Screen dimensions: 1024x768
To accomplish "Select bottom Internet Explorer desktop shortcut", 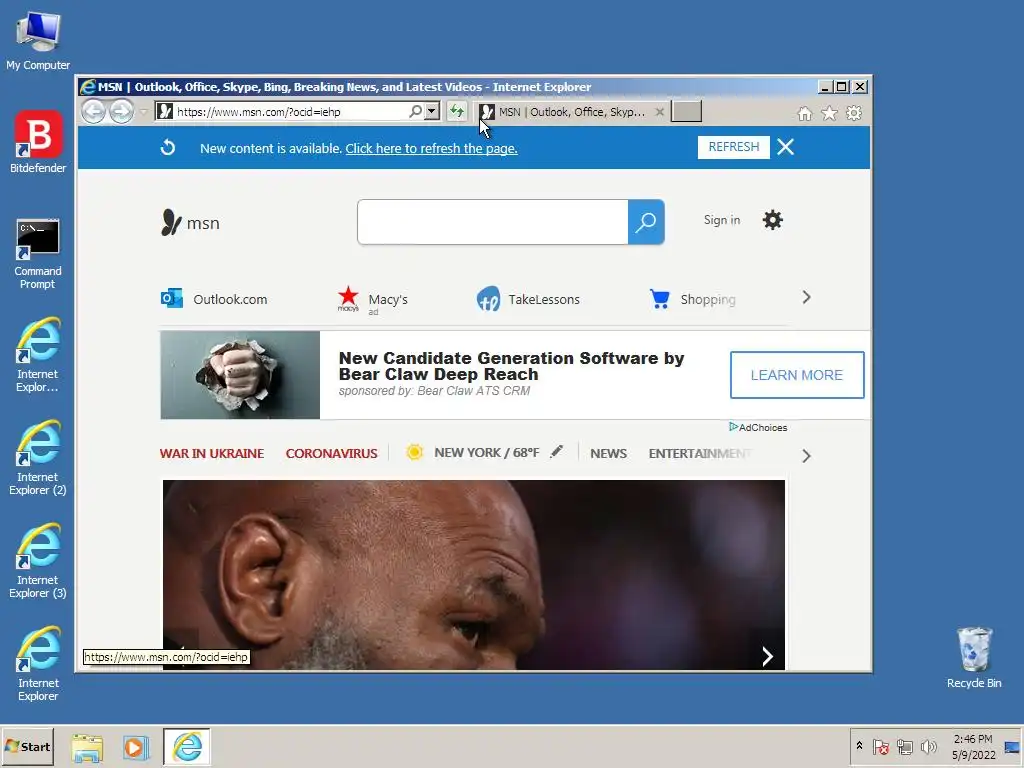I will (x=38, y=664).
